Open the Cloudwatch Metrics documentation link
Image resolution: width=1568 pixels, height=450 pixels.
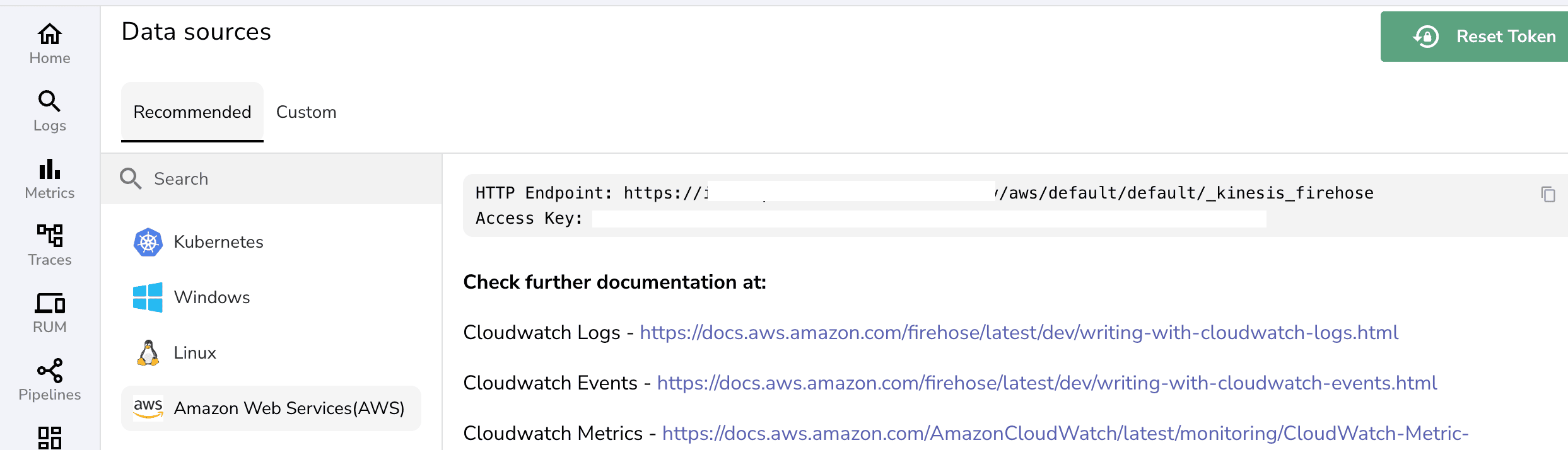1065,434
